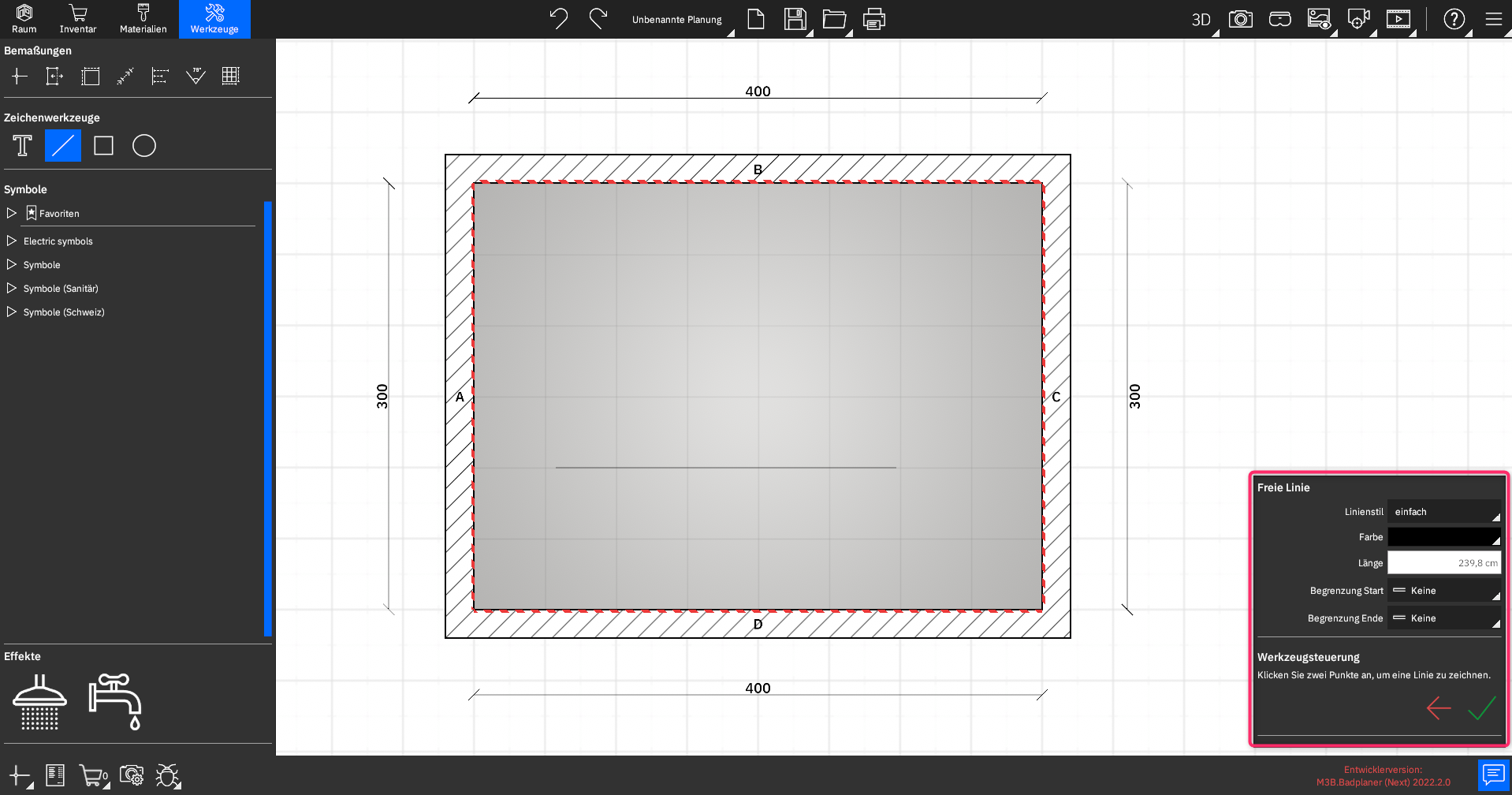The image size is (1512, 795).
Task: Save the plan with floppy icon
Action: [795, 19]
